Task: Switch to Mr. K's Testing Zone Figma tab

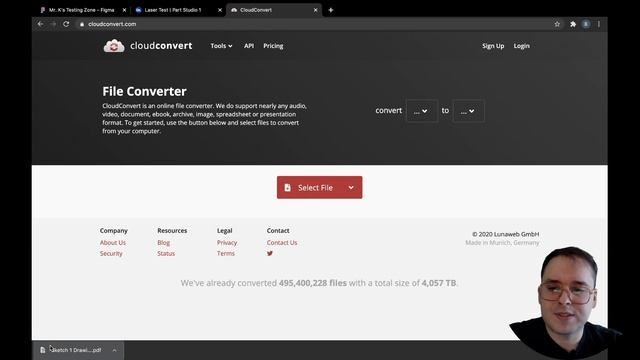Action: pyautogui.click(x=82, y=10)
